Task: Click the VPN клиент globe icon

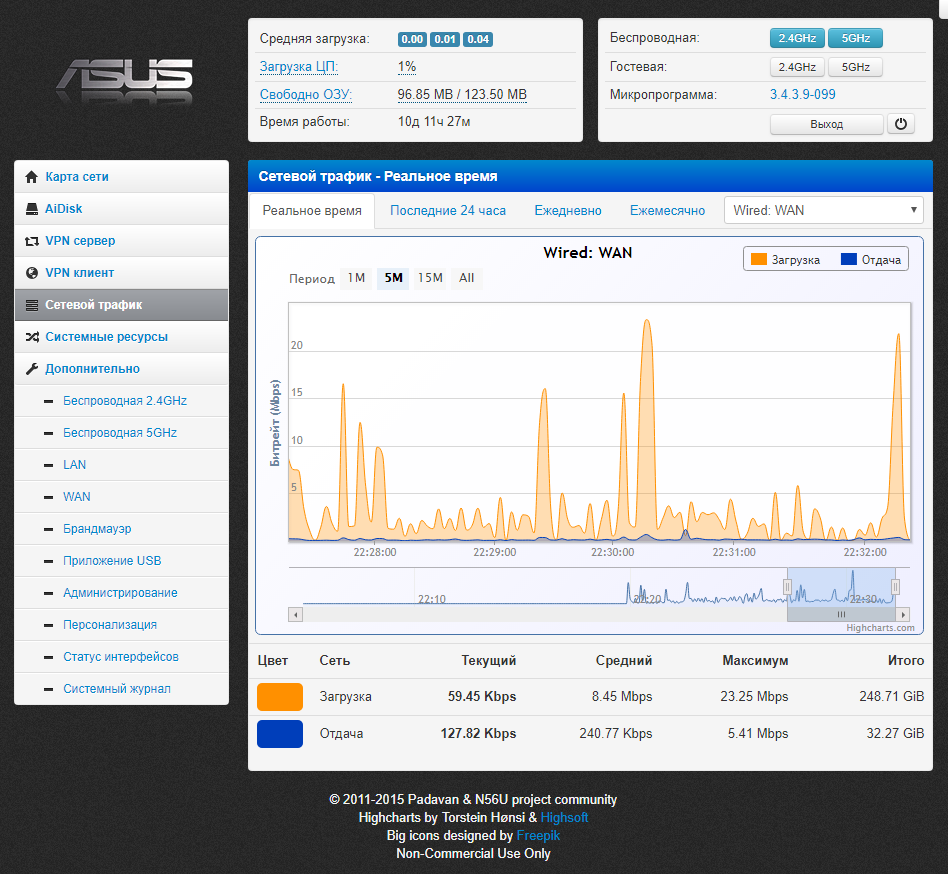Action: tap(31, 273)
